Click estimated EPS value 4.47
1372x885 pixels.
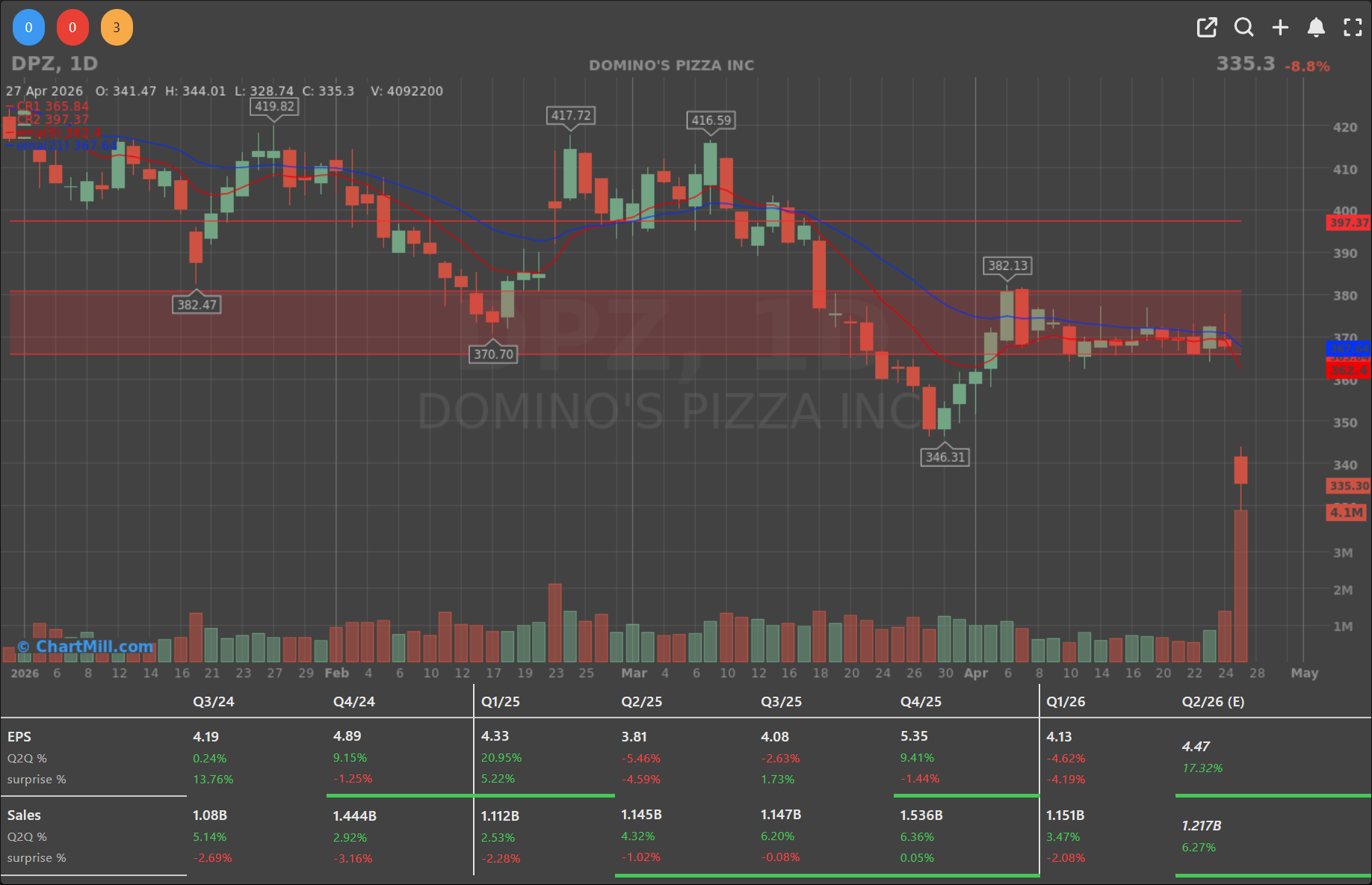coord(1196,747)
